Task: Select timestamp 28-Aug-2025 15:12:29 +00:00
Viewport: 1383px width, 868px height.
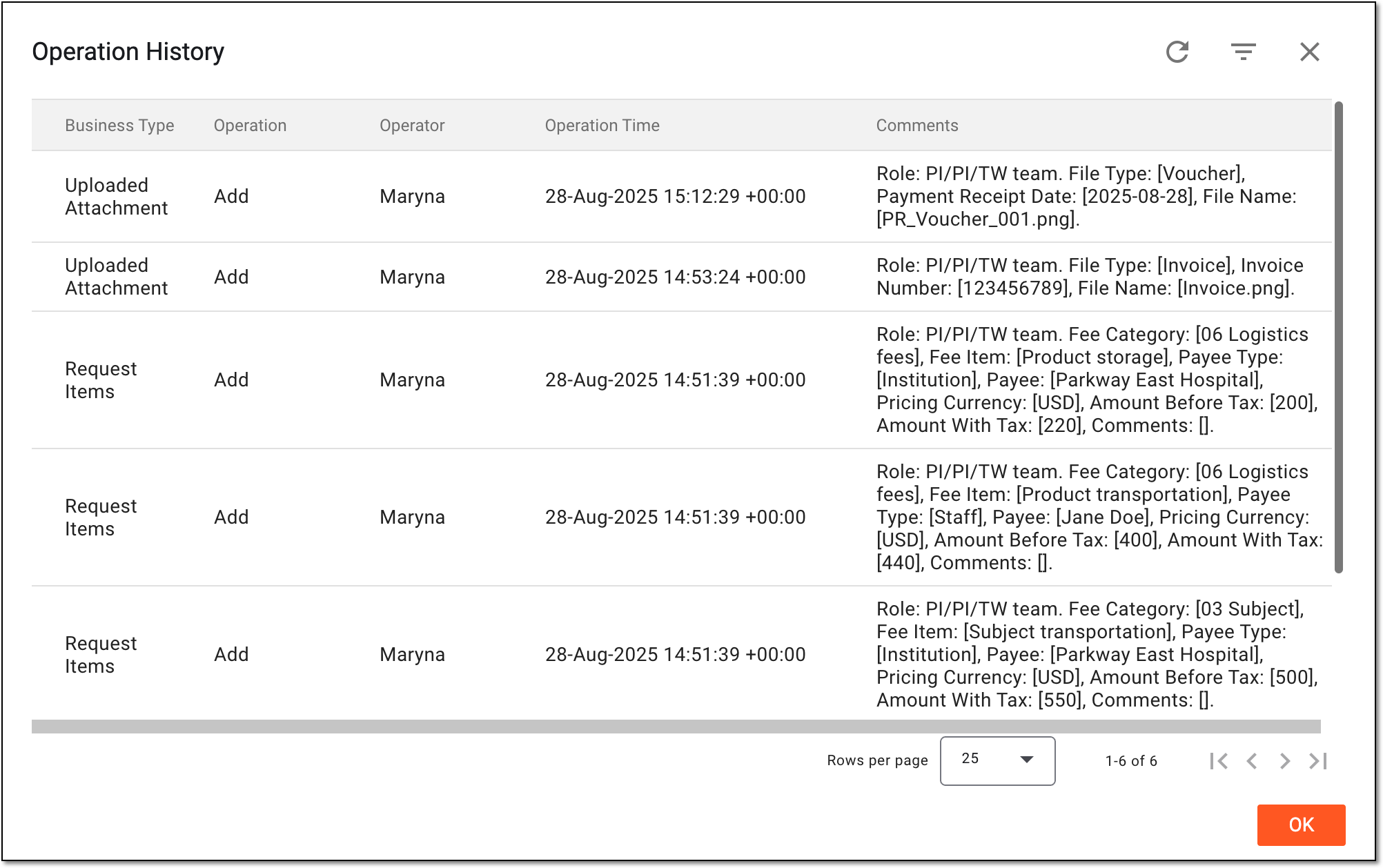Action: pyautogui.click(x=675, y=197)
